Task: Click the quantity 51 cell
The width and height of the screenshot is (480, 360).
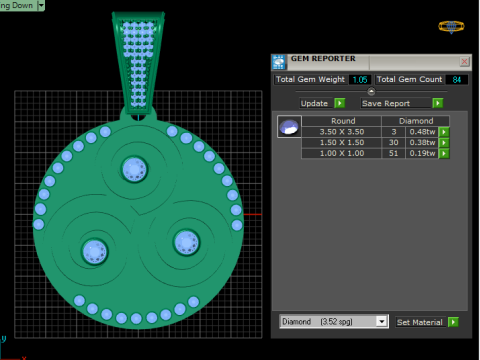Action: click(x=394, y=153)
